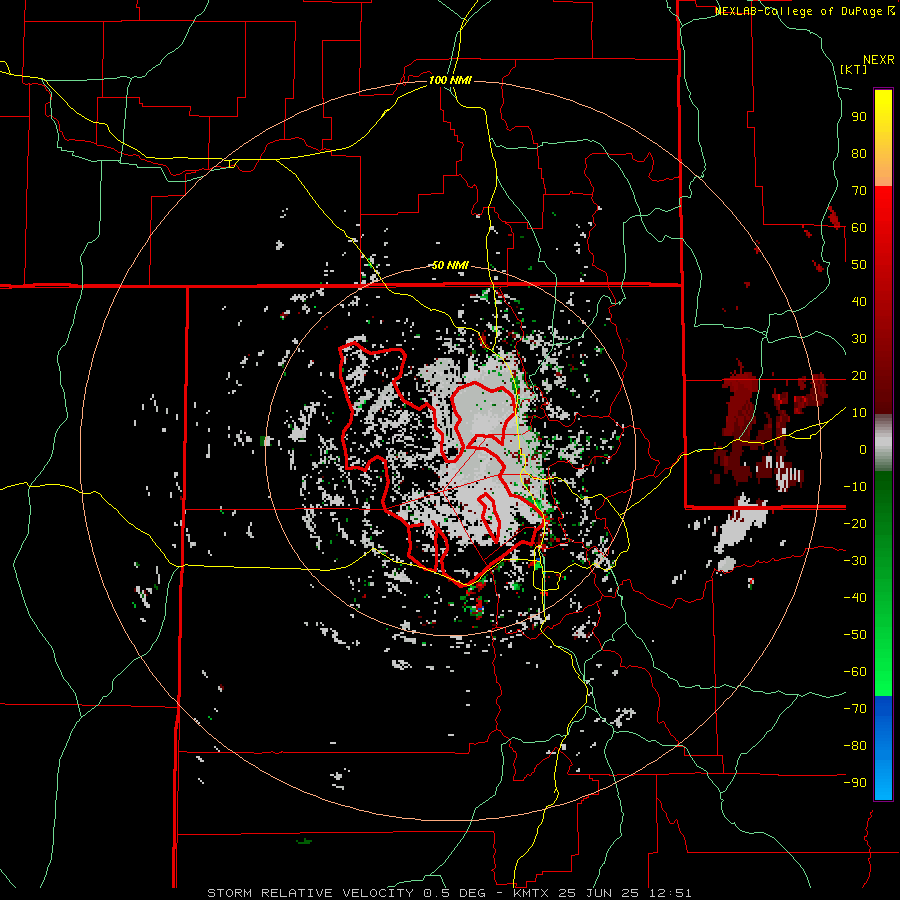Click the "50 NMI" range ring label

click(x=450, y=265)
